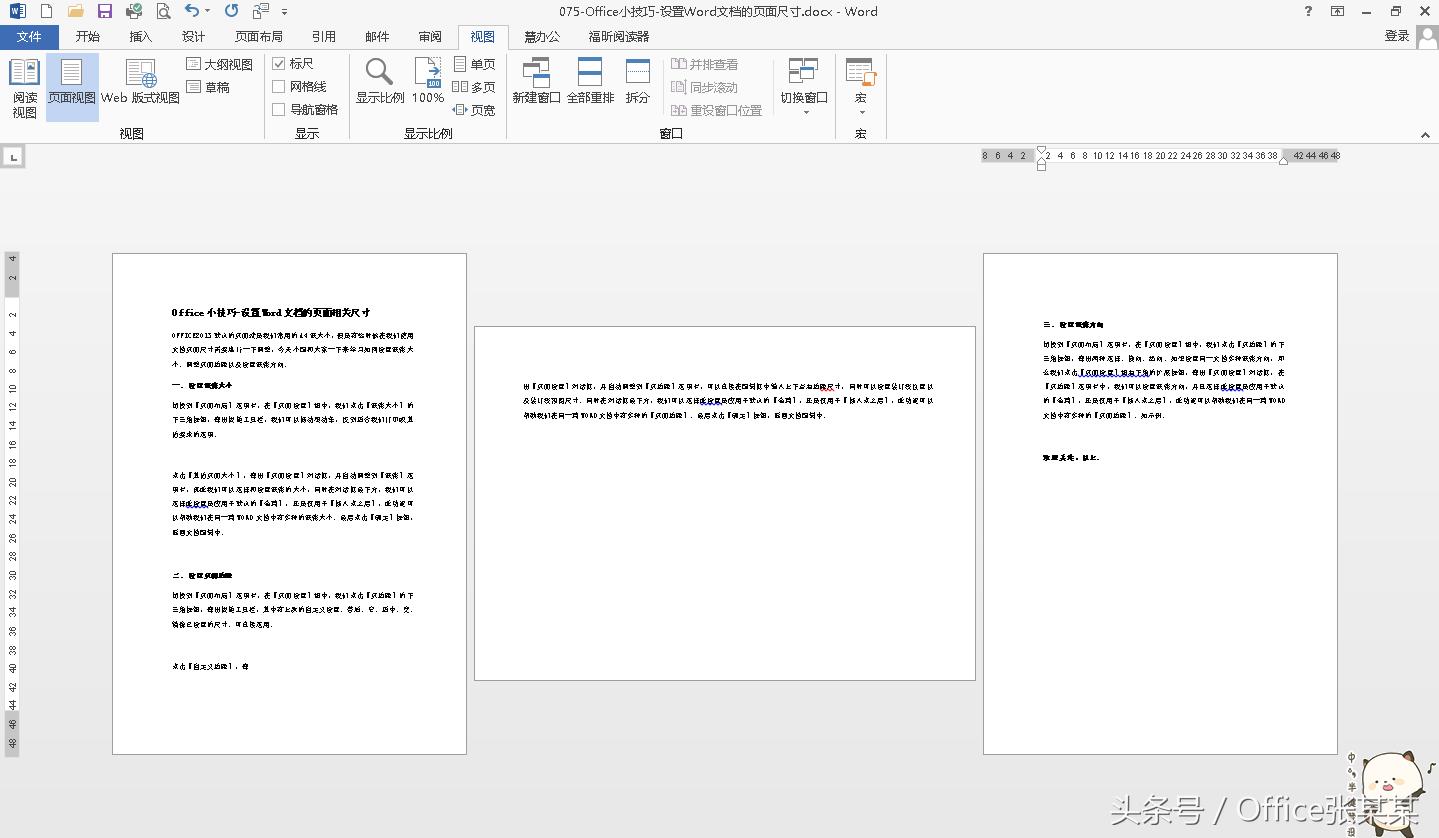This screenshot has height=838, width=1439.
Task: Click the Save icon in Quick Access Toolbar
Action: pos(103,11)
